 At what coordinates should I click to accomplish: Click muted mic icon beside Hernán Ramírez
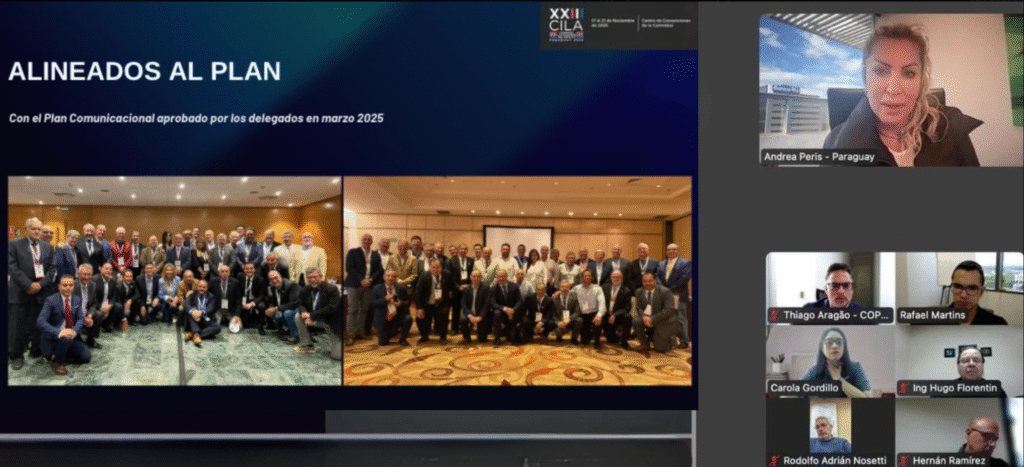[x=903, y=460]
